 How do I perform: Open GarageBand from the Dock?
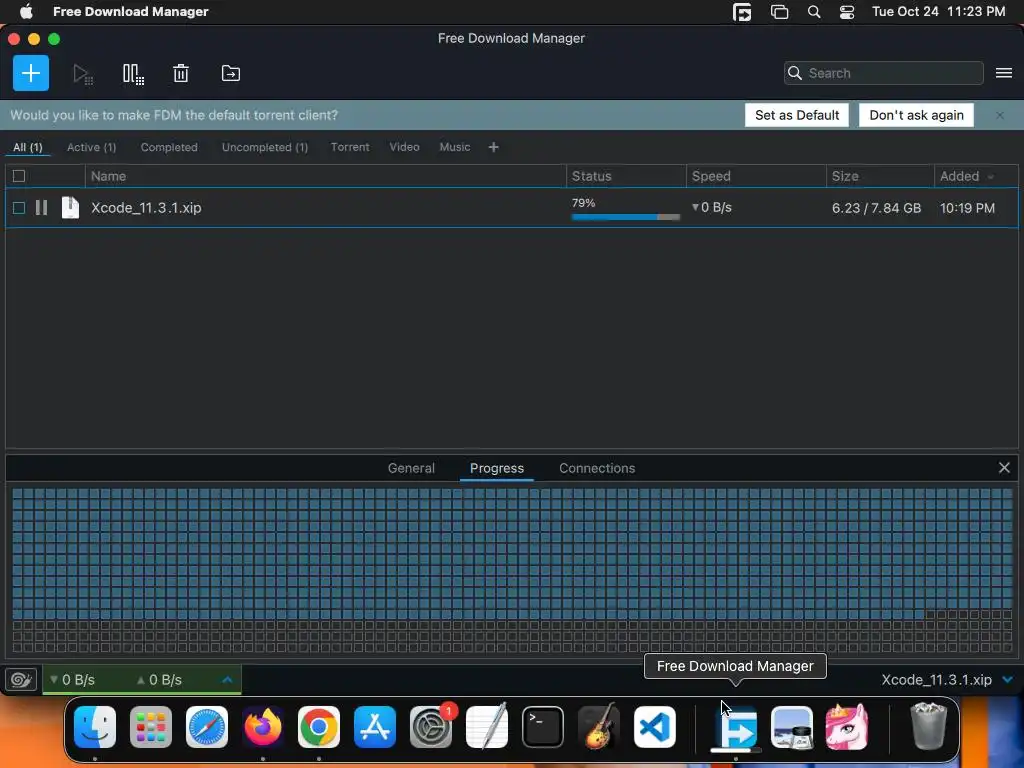(599, 727)
